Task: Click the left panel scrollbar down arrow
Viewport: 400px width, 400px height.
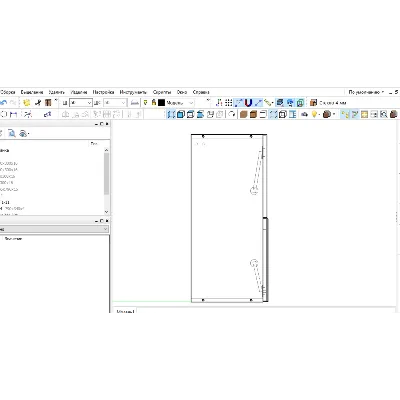Action: (x=106, y=212)
